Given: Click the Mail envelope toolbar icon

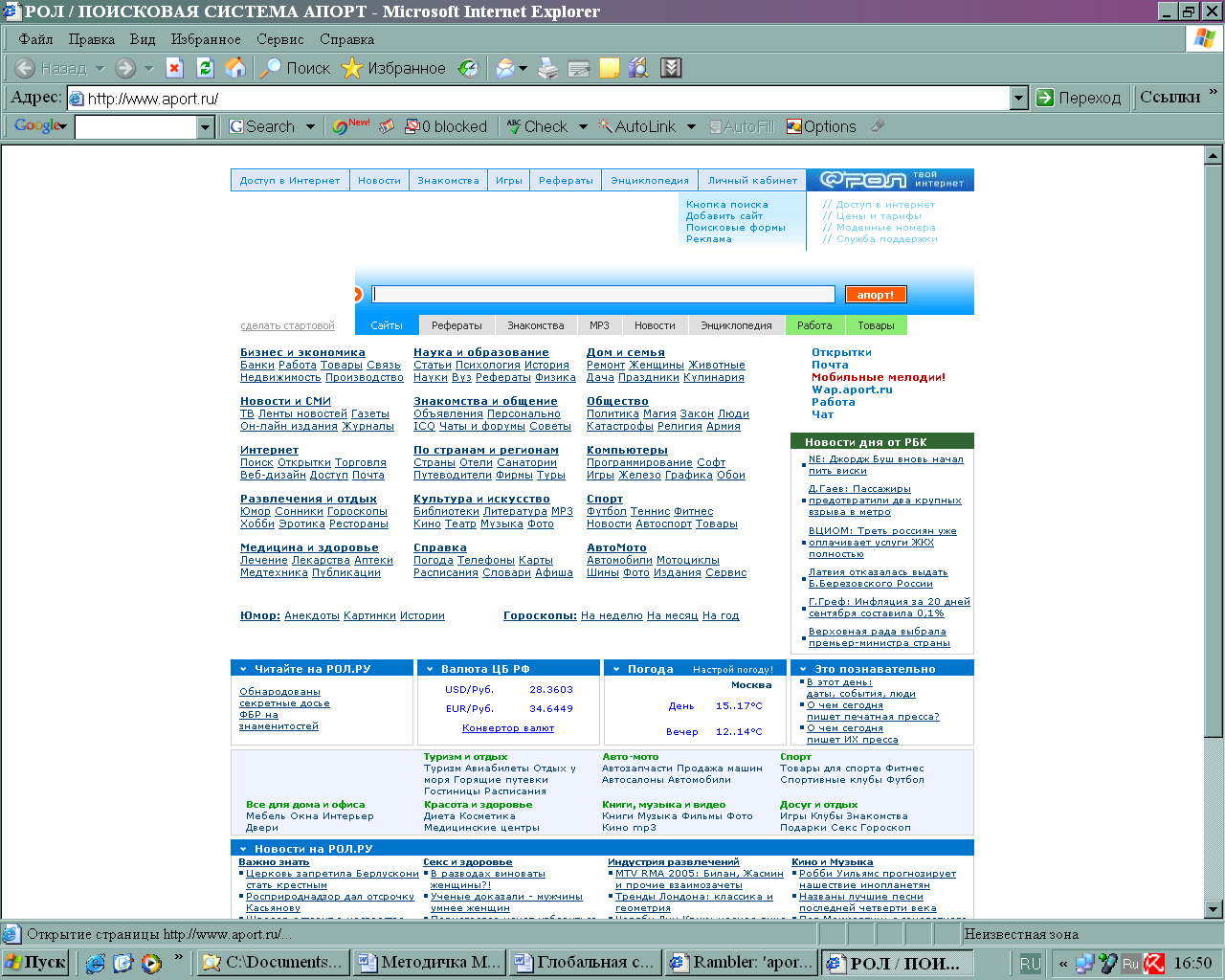Looking at the screenshot, I should (504, 68).
